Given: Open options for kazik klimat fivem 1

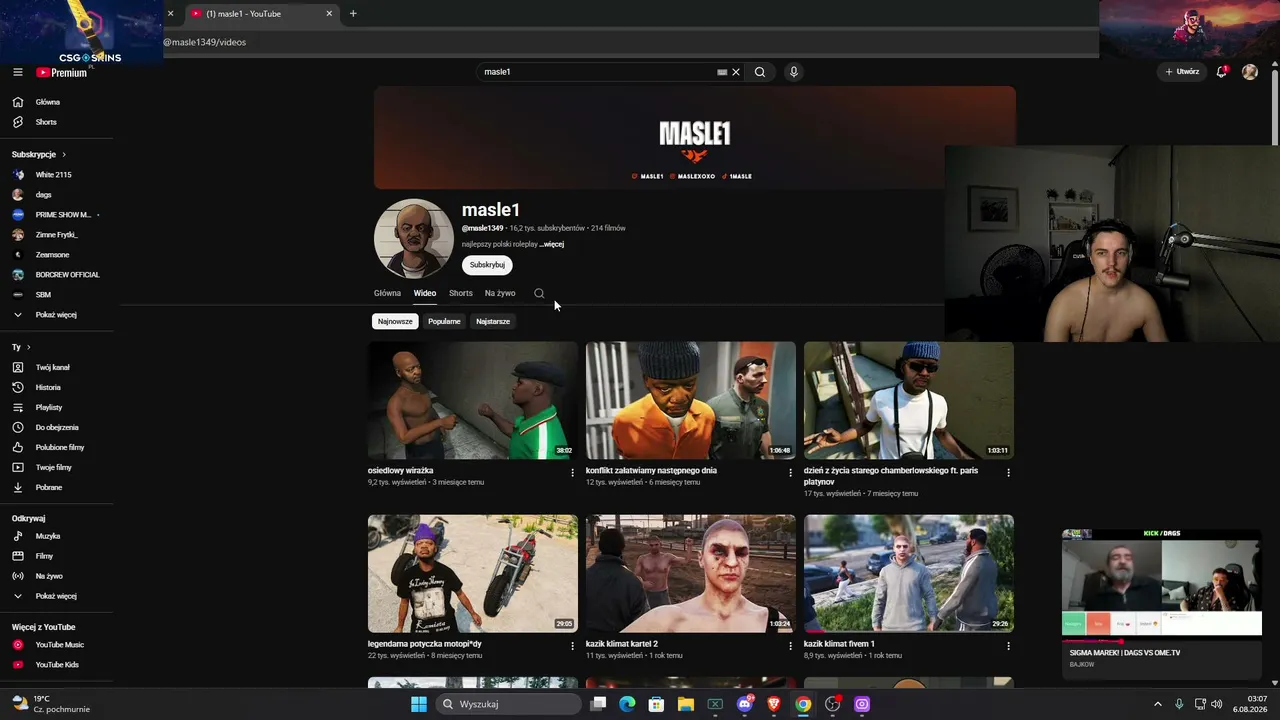Looking at the screenshot, I should coord(1008,646).
